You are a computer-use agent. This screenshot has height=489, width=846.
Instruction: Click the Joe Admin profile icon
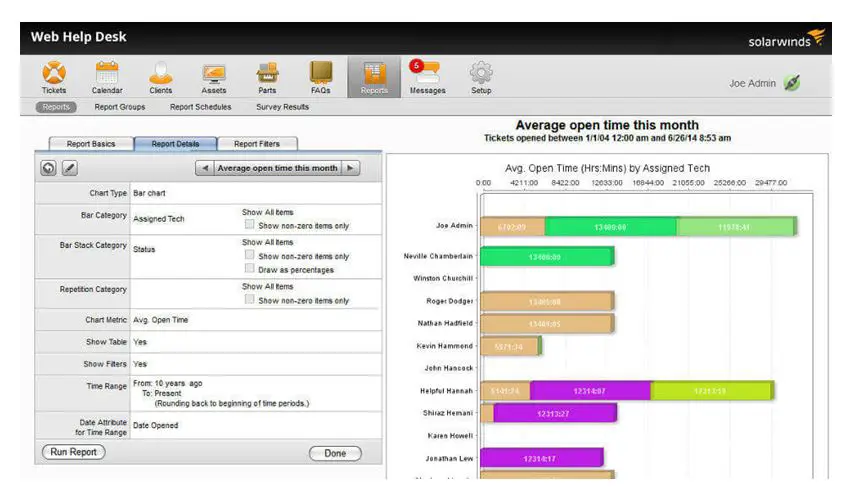(792, 83)
